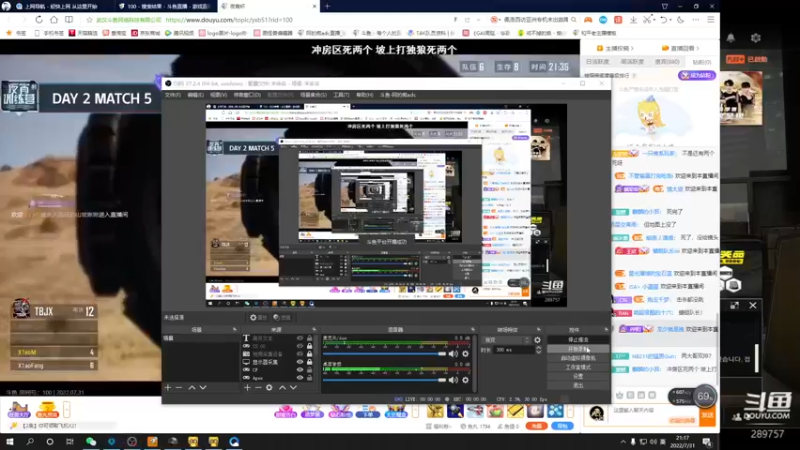Image resolution: width=800 pixels, height=450 pixels.
Task: Click the transition duration stepper arrows
Action: 538,350
